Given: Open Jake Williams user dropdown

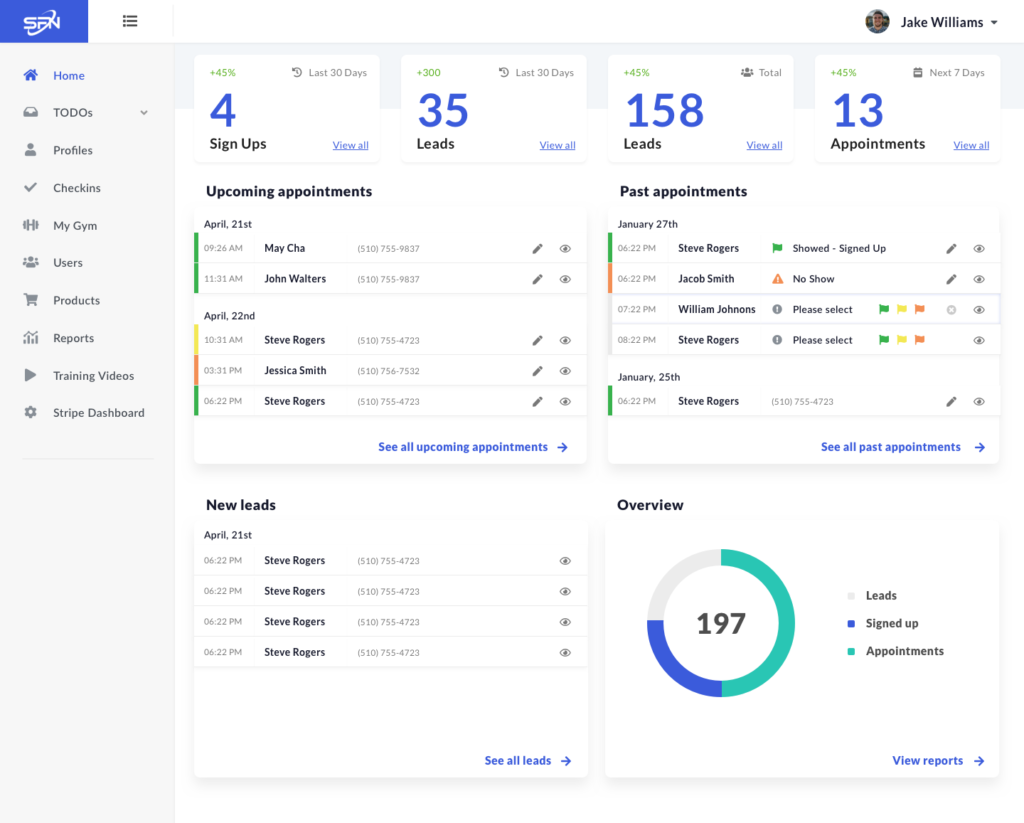Looking at the screenshot, I should coord(995,23).
